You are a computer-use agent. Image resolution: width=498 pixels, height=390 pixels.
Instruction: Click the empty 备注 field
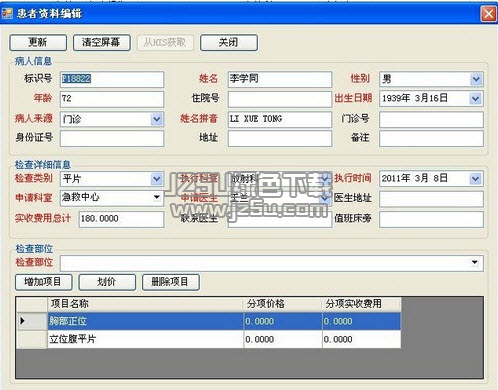point(431,138)
